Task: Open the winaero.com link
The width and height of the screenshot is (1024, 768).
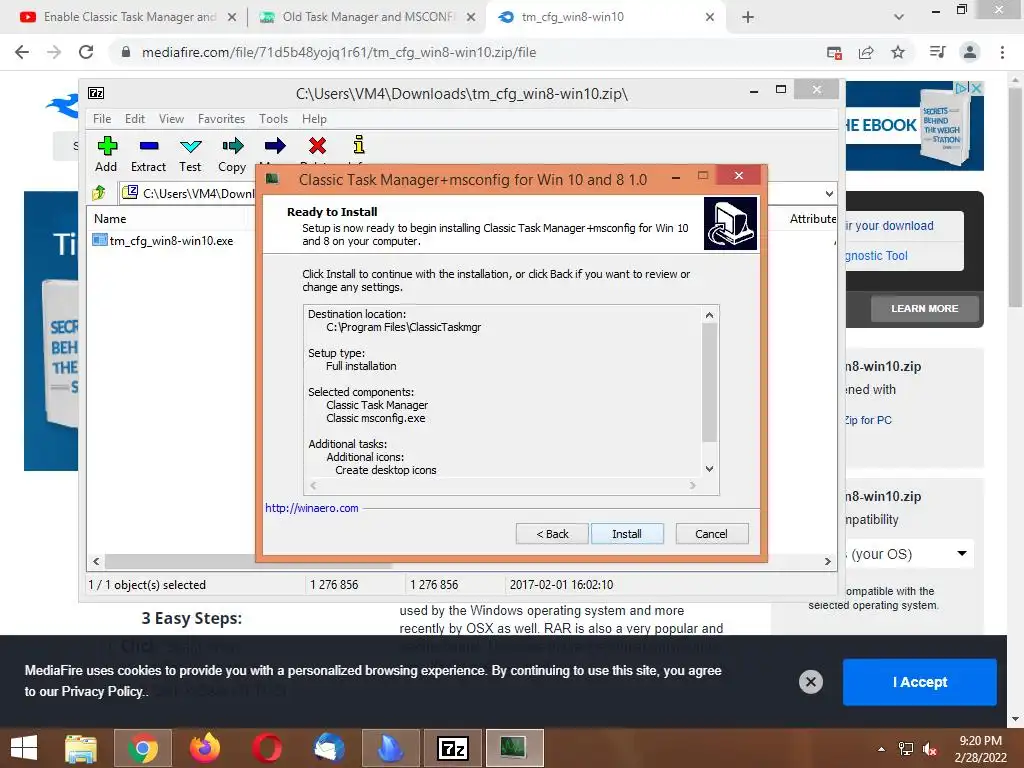Action: coord(312,508)
